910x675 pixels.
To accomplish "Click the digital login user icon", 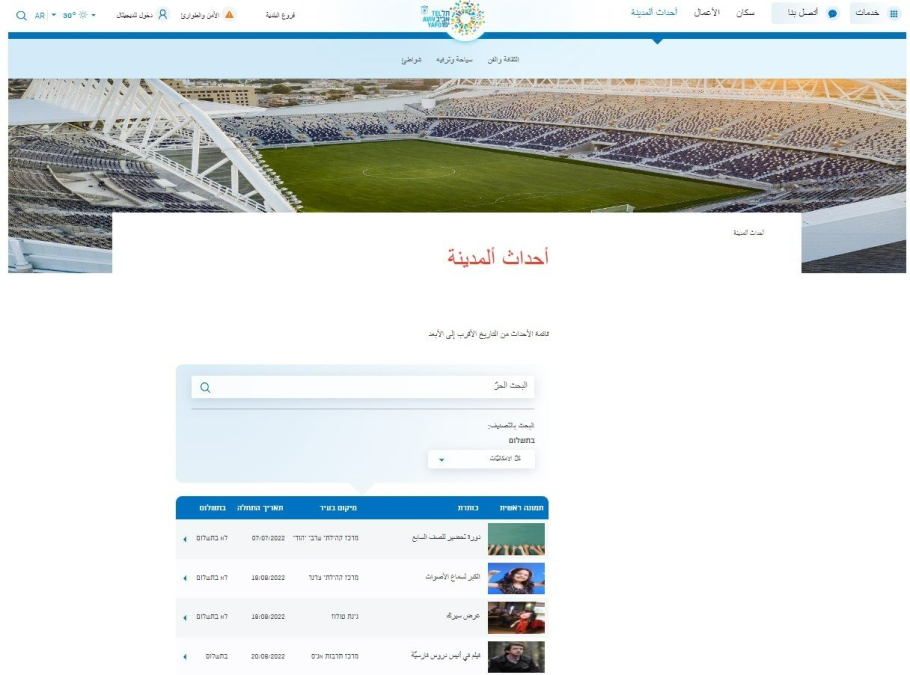I will click(x=162, y=15).
